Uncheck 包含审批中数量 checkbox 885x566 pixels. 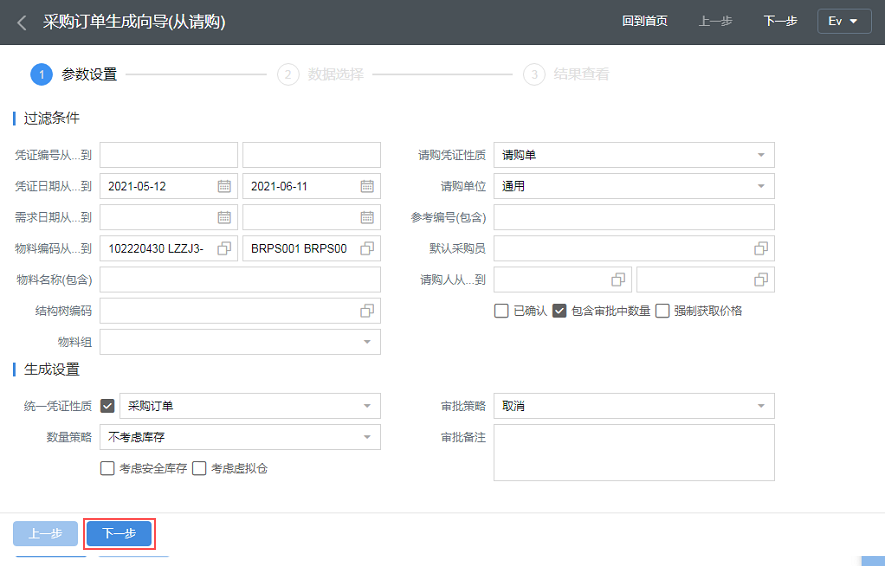point(559,311)
